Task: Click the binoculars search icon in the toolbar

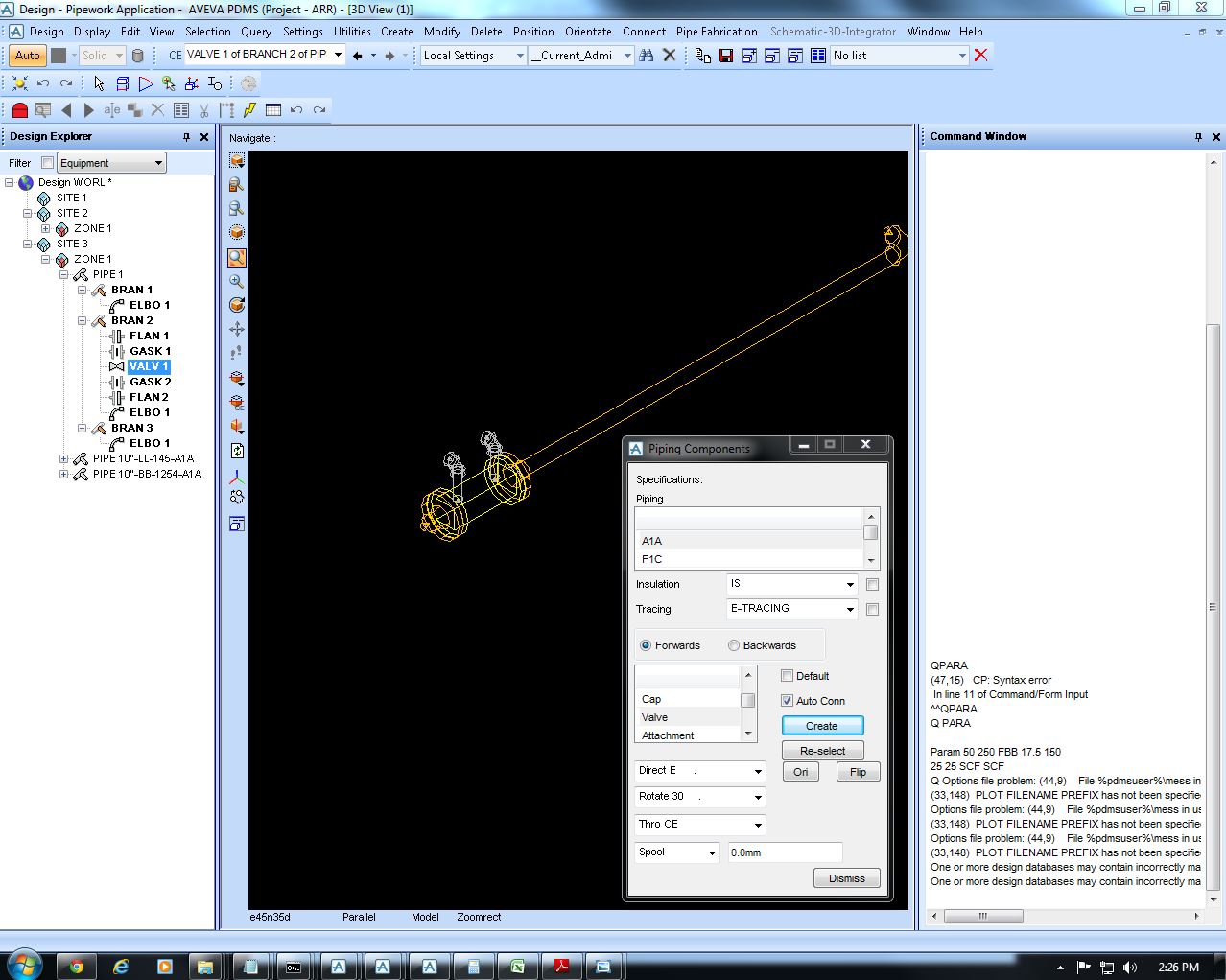Action: point(647,56)
